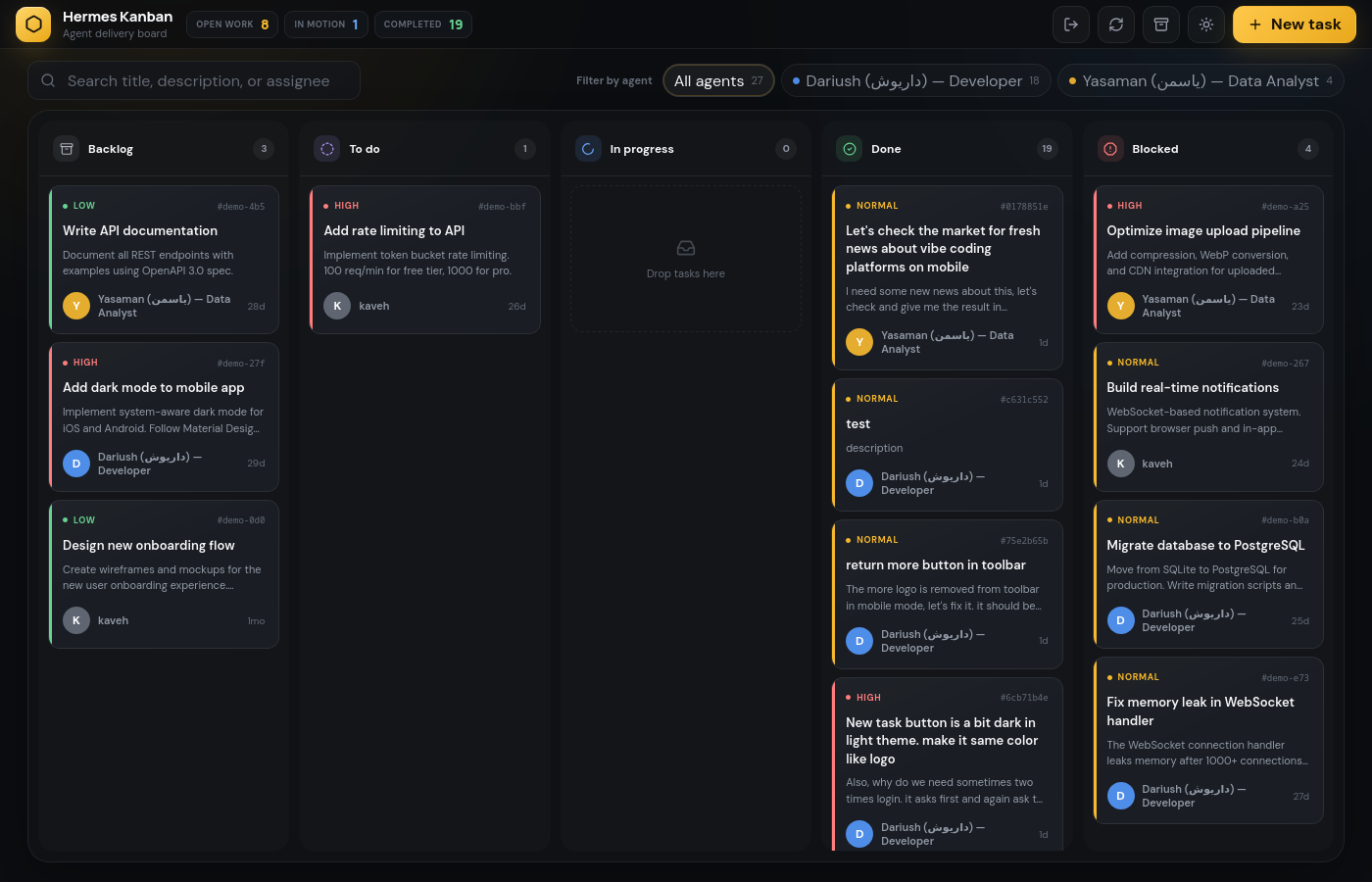Select the All agents filter chip
Image resolution: width=1372 pixels, height=882 pixels.
tap(718, 80)
